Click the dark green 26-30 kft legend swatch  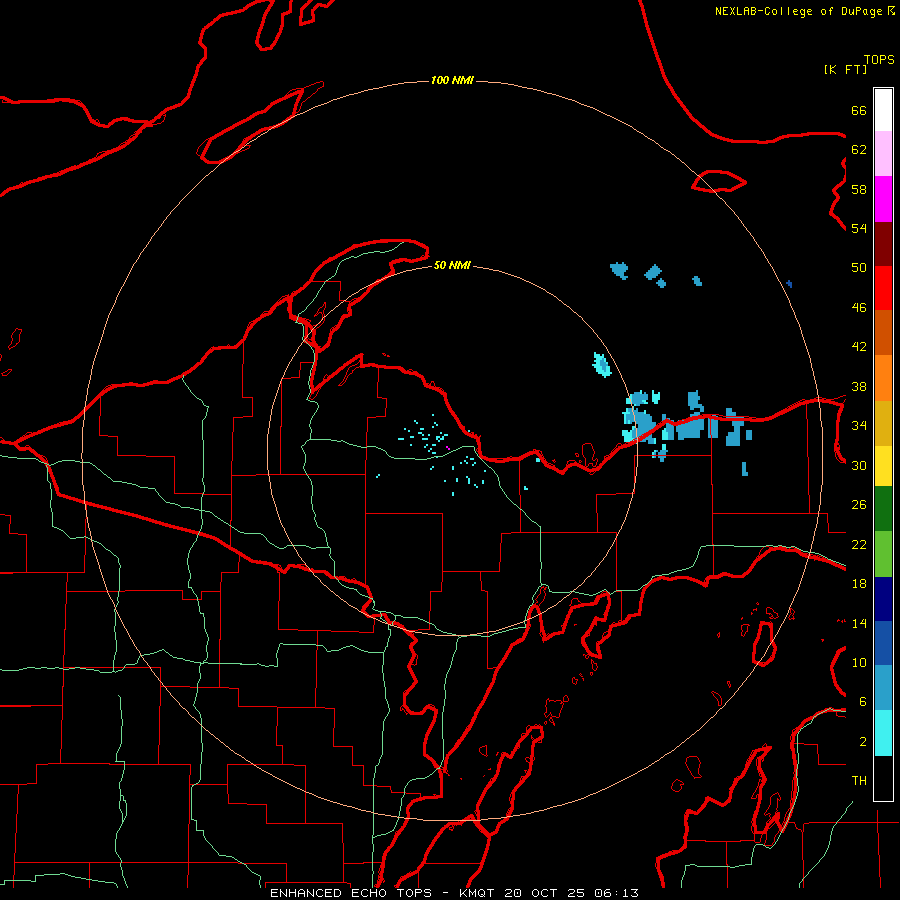pyautogui.click(x=883, y=509)
